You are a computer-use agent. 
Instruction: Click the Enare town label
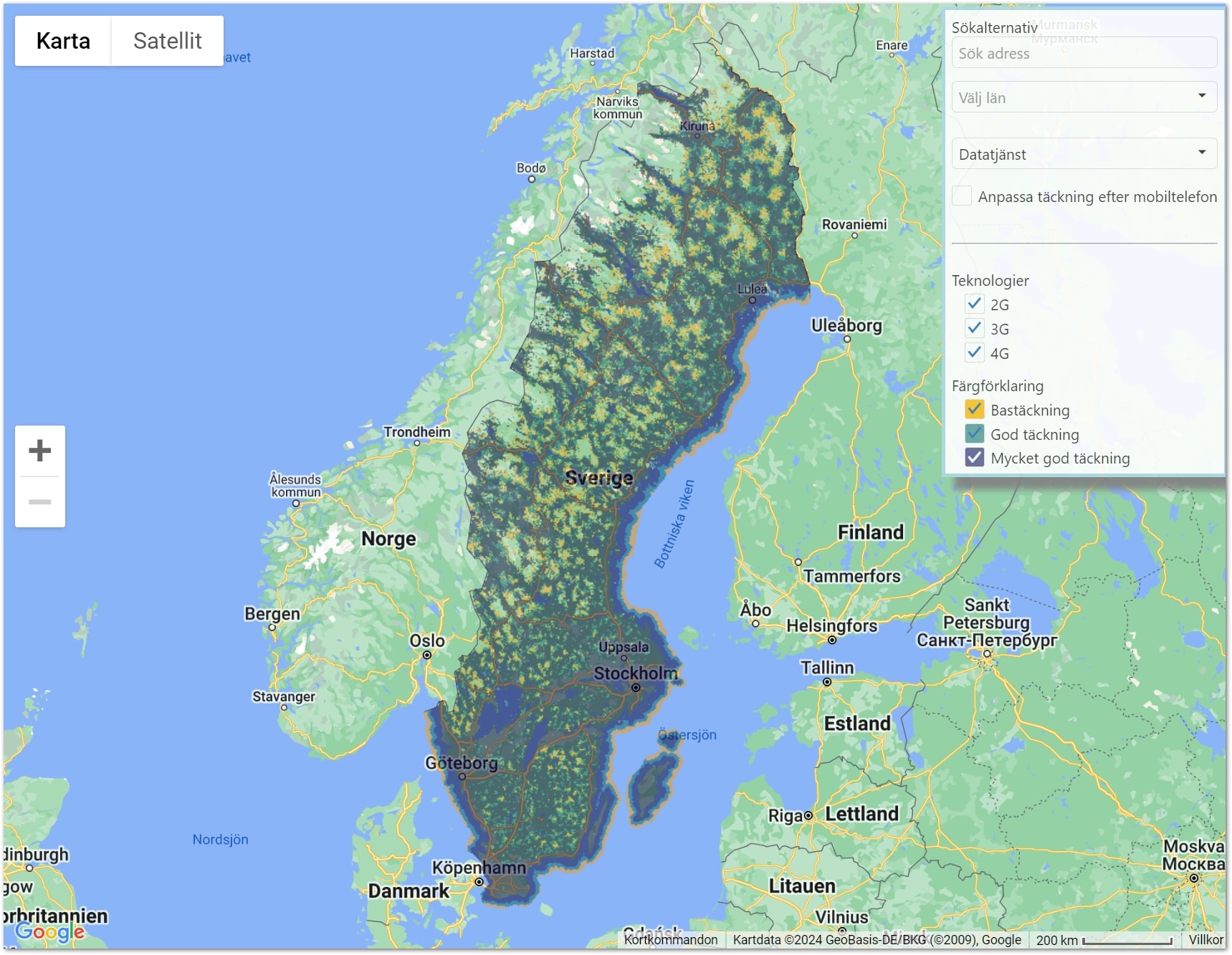[892, 45]
